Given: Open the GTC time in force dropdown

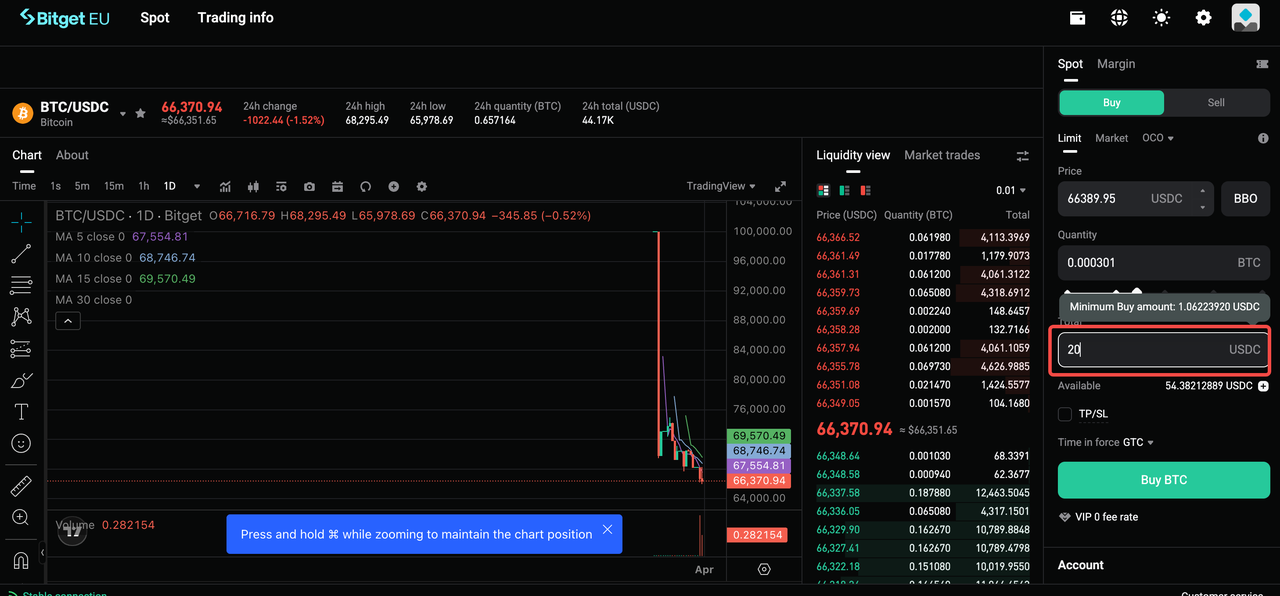Looking at the screenshot, I should coord(1138,442).
